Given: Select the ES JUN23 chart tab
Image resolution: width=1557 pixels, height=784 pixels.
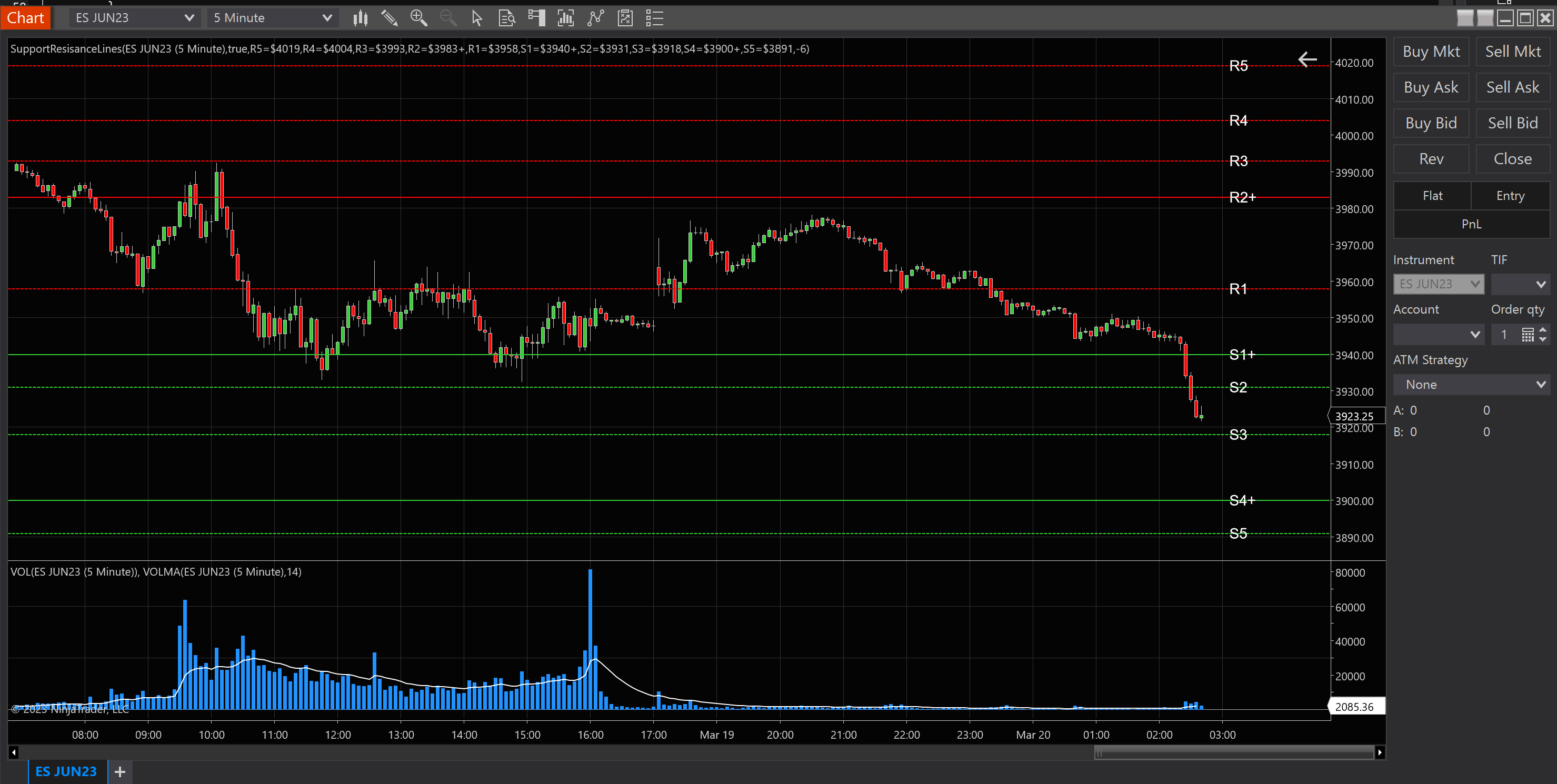Looking at the screenshot, I should point(66,771).
